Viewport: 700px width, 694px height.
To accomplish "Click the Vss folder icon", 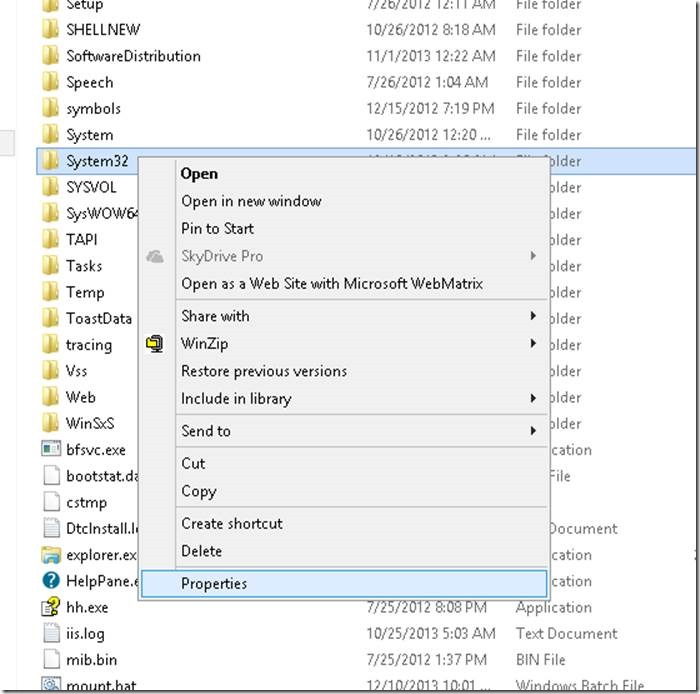I will coord(50,371).
